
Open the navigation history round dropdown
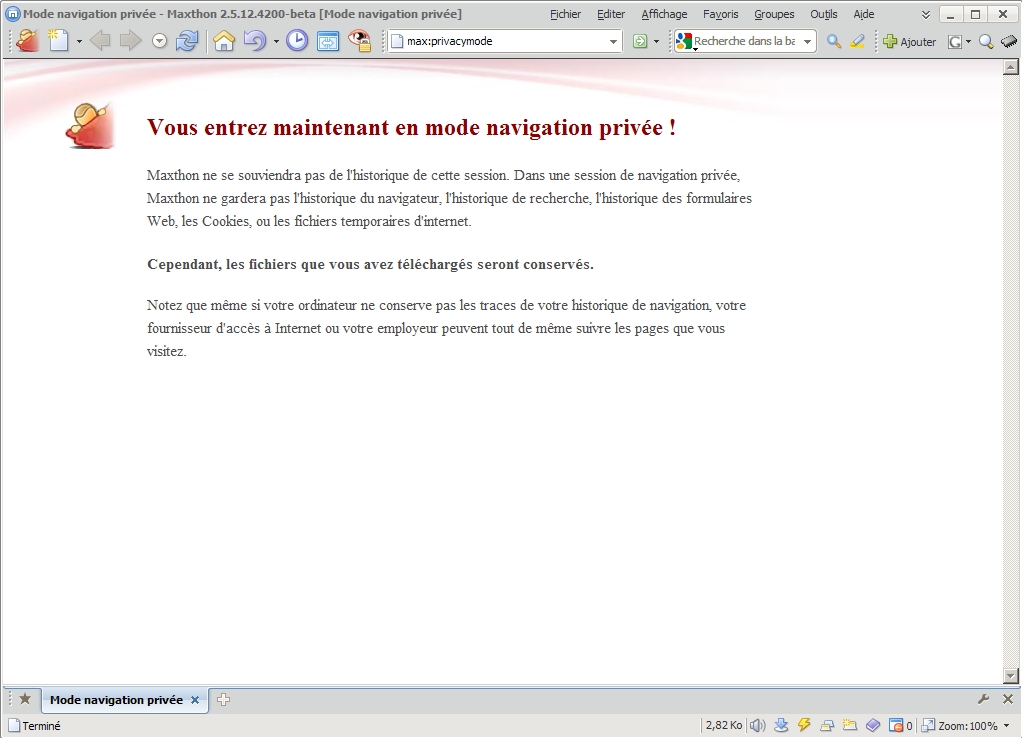tap(159, 42)
